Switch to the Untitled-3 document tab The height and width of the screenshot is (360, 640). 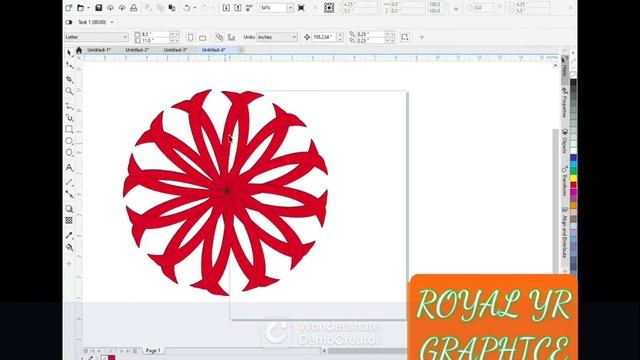click(175, 50)
